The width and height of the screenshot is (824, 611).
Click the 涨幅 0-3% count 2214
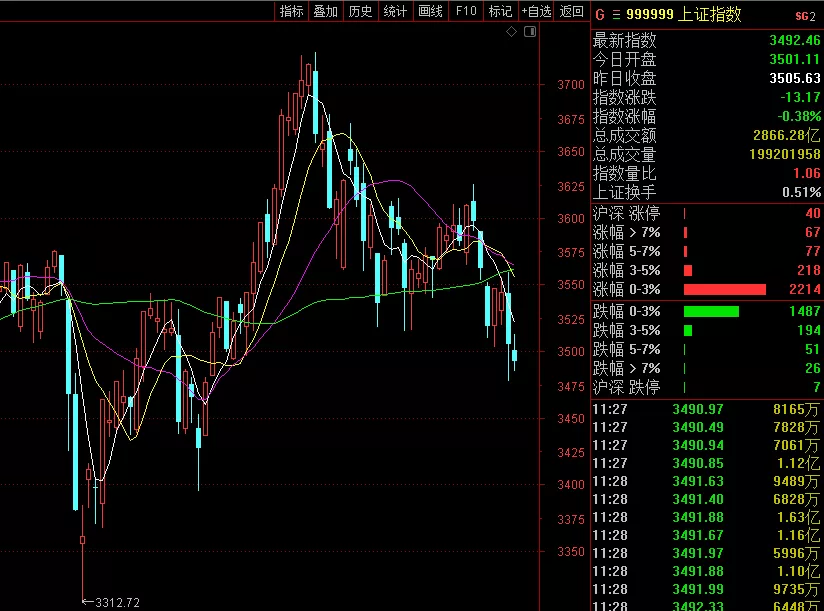click(805, 289)
